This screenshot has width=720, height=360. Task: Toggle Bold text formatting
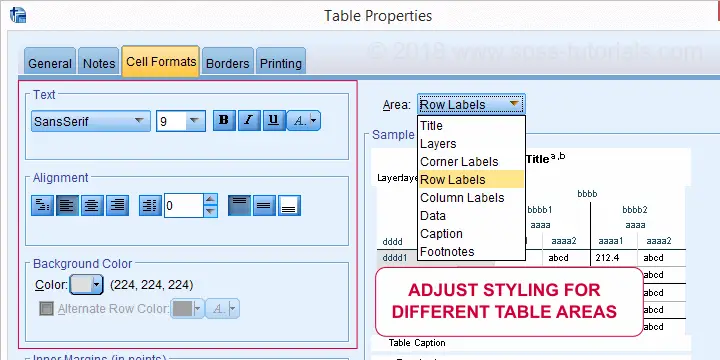[x=224, y=120]
